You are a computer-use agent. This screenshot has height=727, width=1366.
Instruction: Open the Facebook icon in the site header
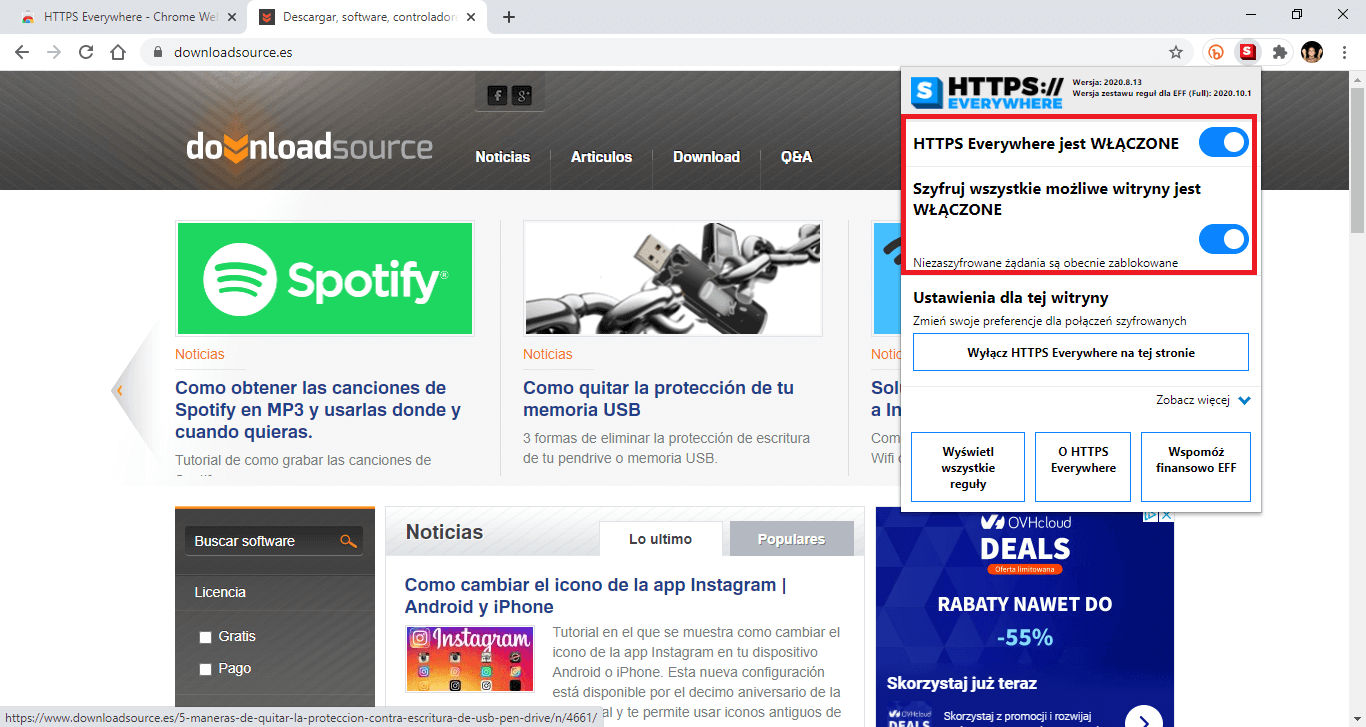[x=497, y=95]
